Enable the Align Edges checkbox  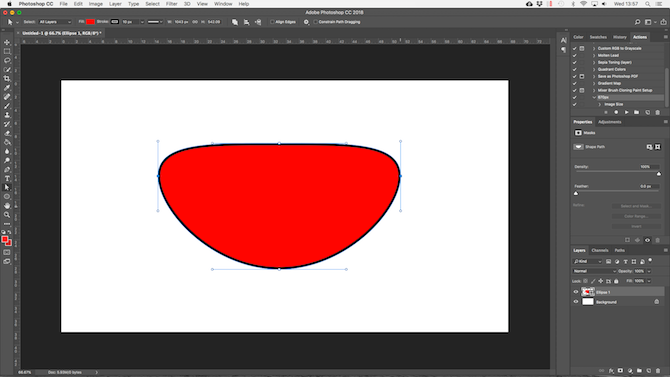[272, 22]
